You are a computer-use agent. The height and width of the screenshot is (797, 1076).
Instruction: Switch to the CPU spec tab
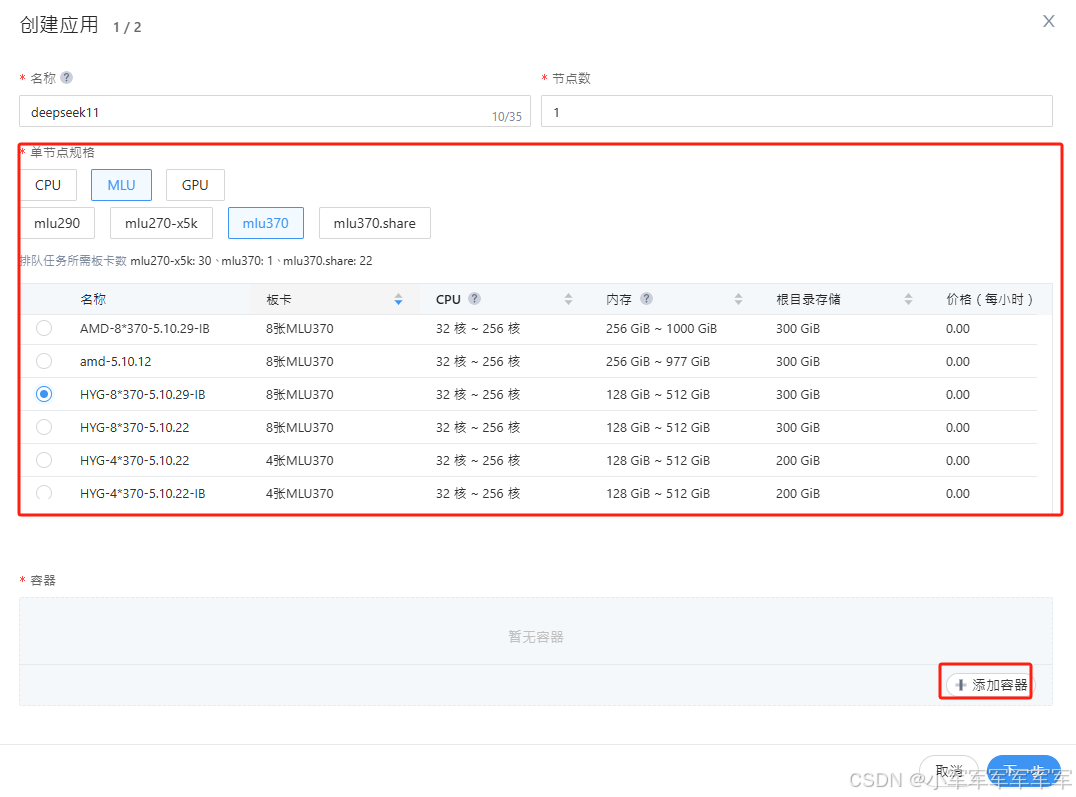pos(48,185)
